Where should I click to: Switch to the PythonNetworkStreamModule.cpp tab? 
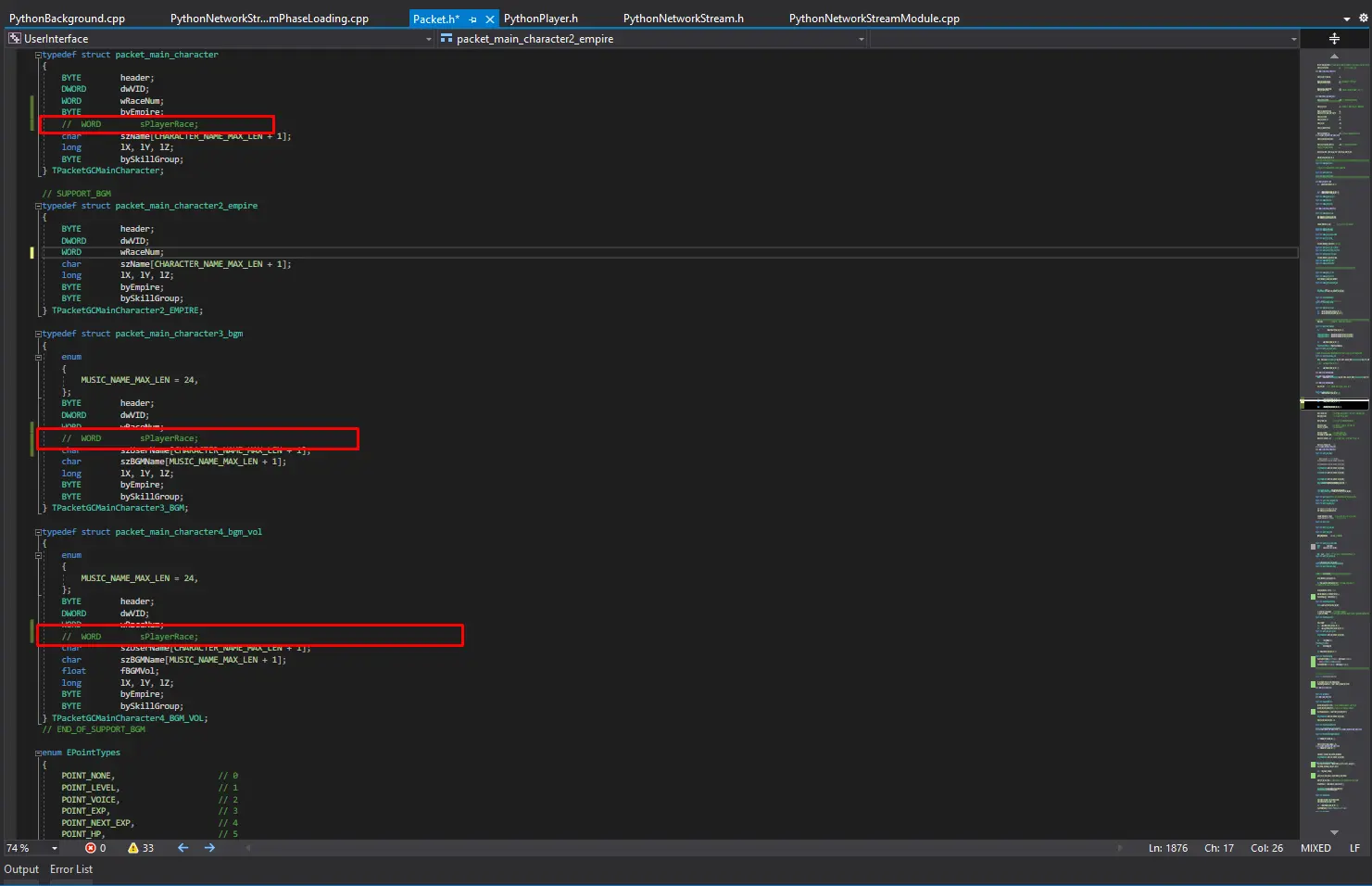coord(874,19)
